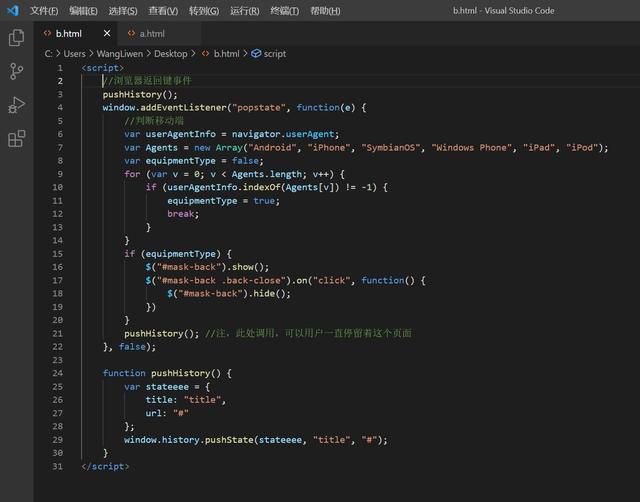Click the a.html tab file icon
640x502 pixels.
click(x=131, y=33)
